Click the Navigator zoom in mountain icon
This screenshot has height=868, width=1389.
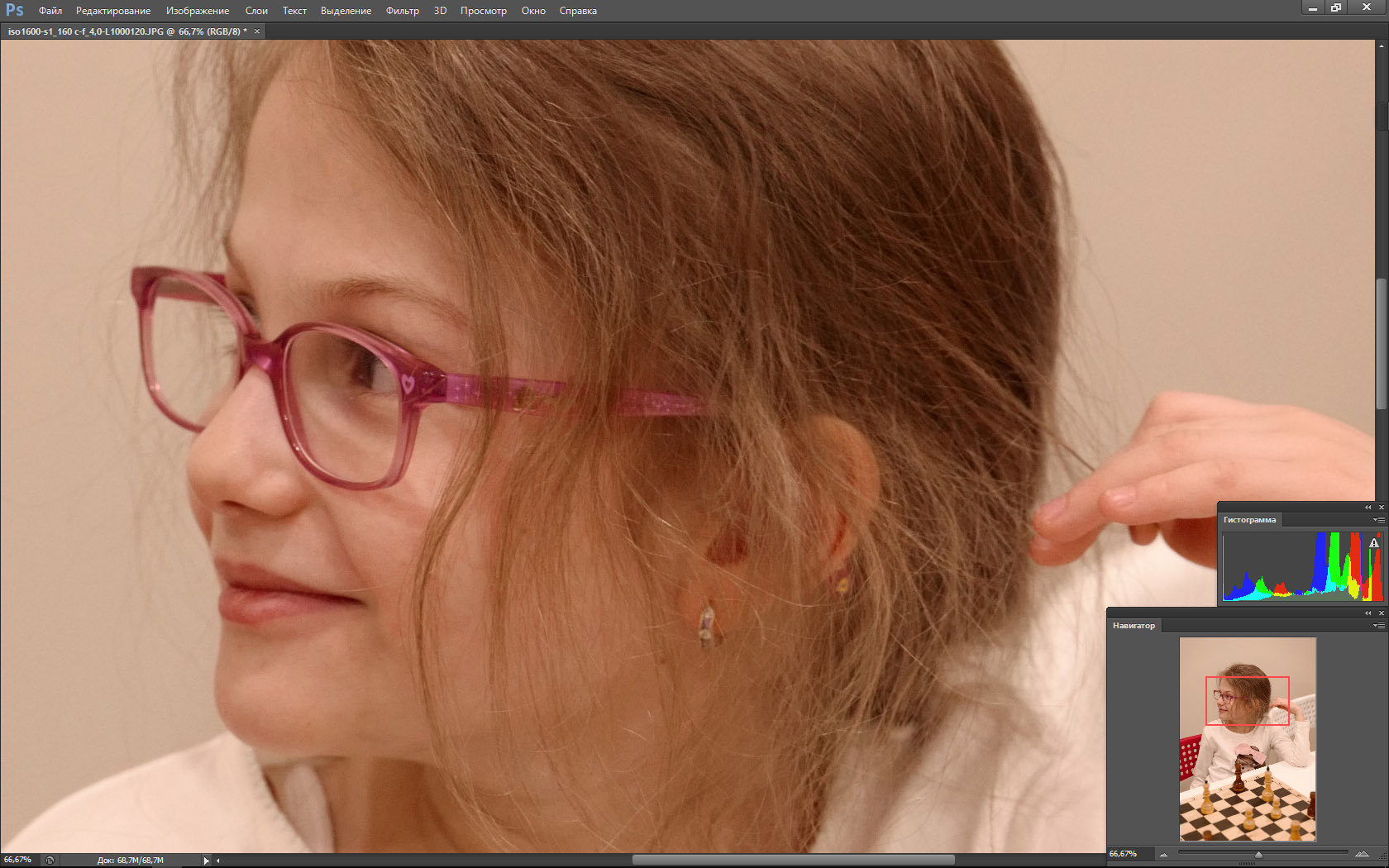1362,854
